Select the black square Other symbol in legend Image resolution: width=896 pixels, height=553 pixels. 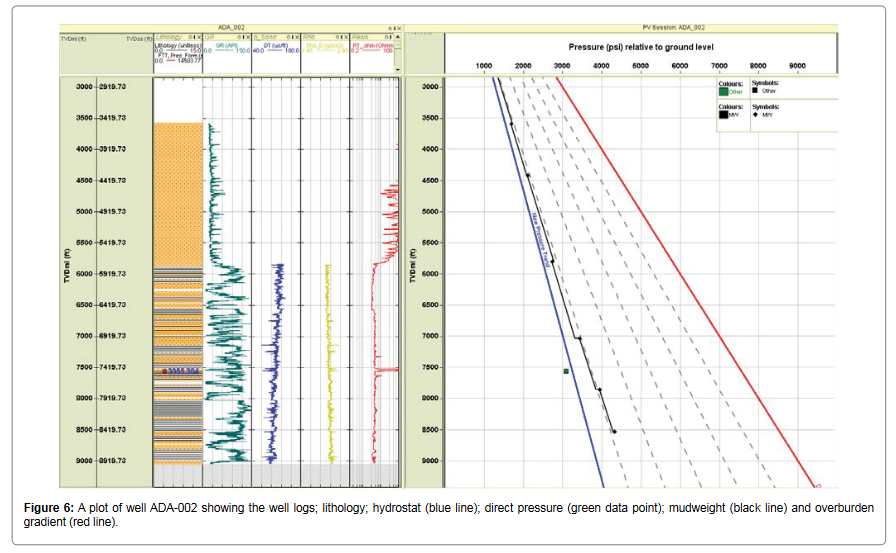point(755,91)
